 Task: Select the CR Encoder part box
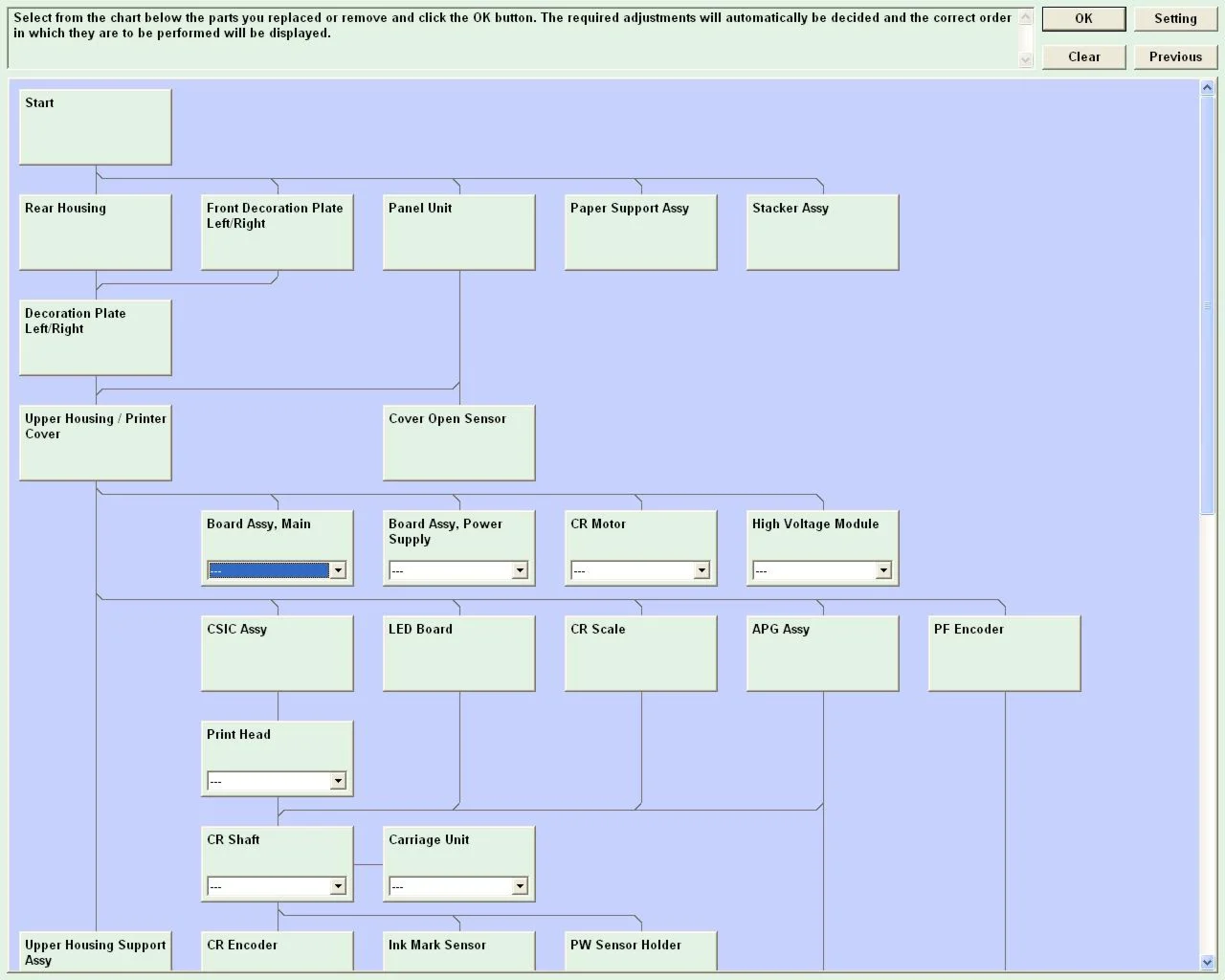pyautogui.click(x=278, y=951)
